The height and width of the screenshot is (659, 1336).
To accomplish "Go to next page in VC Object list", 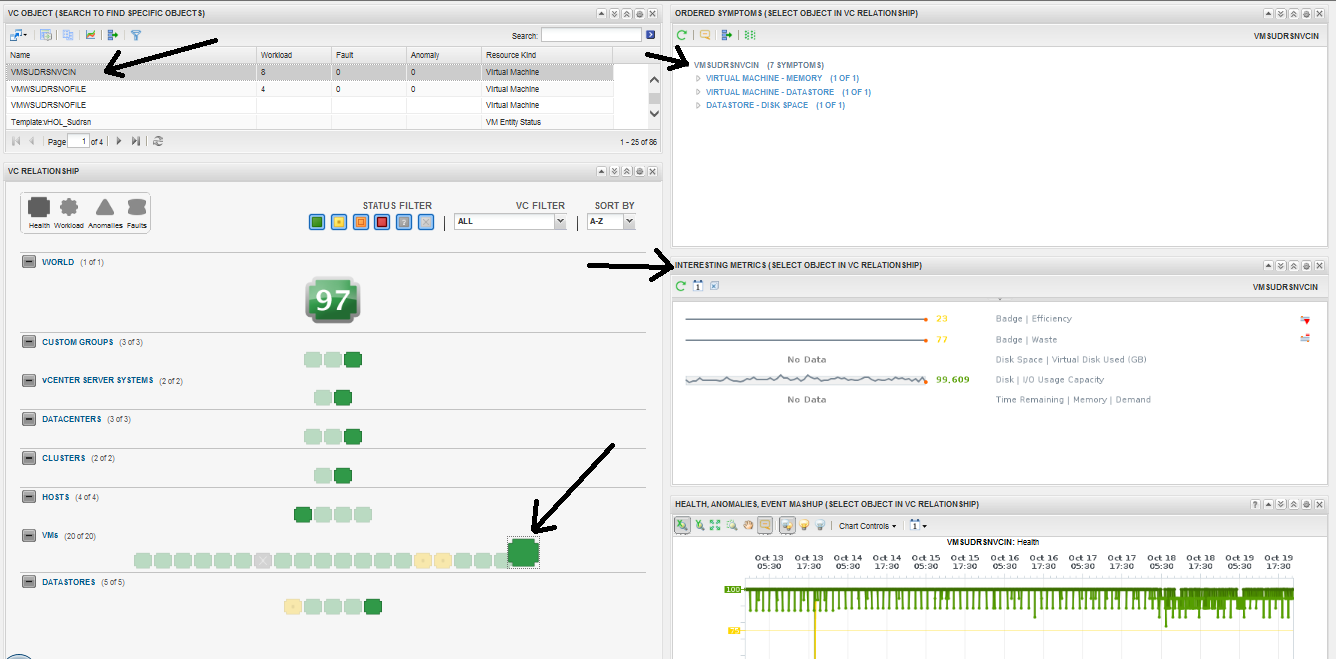I will [x=119, y=142].
